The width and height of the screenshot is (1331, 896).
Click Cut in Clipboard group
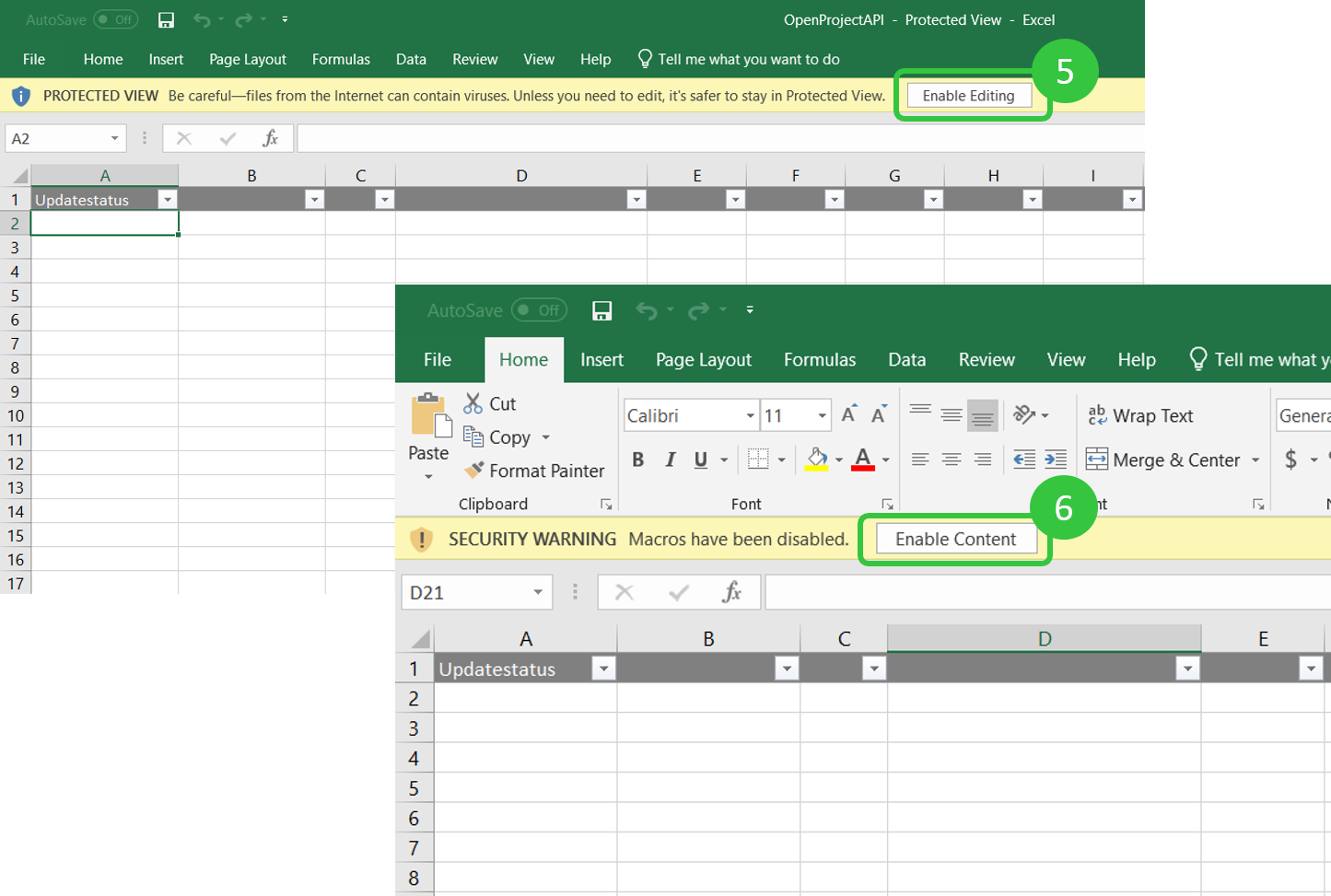(x=490, y=403)
